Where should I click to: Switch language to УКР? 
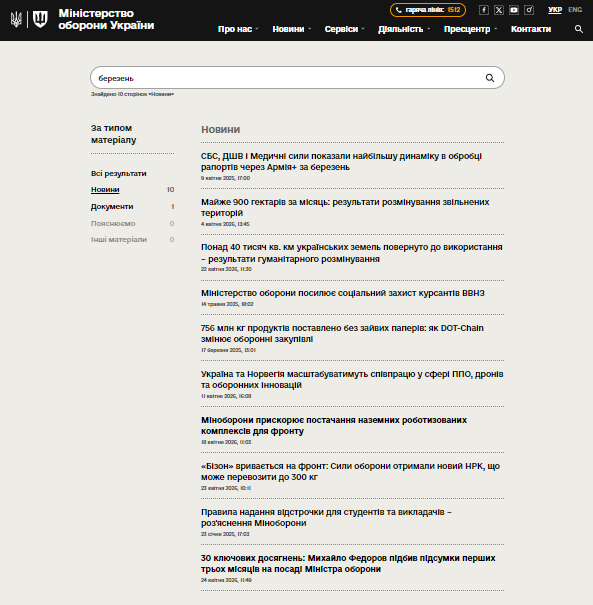pos(555,10)
